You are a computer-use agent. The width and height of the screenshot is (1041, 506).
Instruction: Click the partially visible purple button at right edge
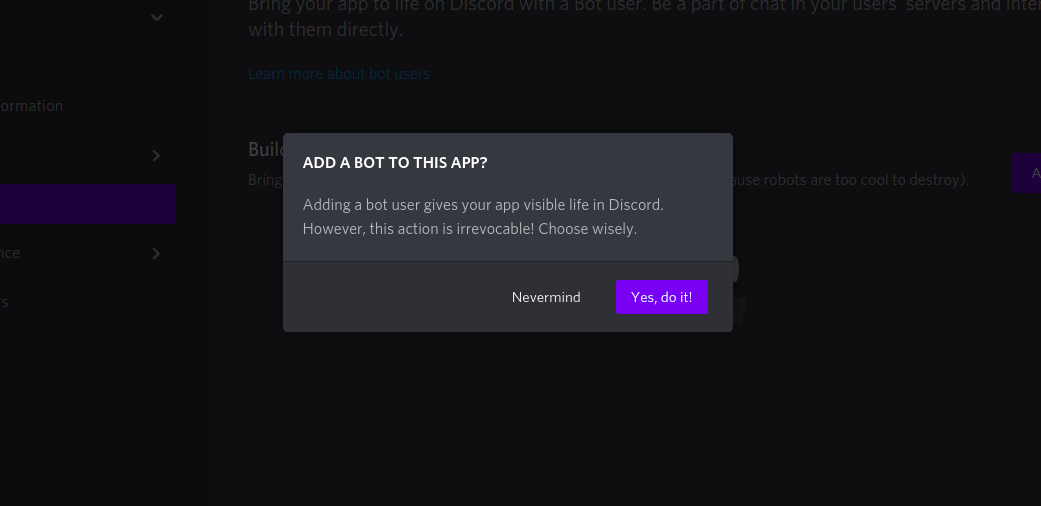tap(1026, 174)
